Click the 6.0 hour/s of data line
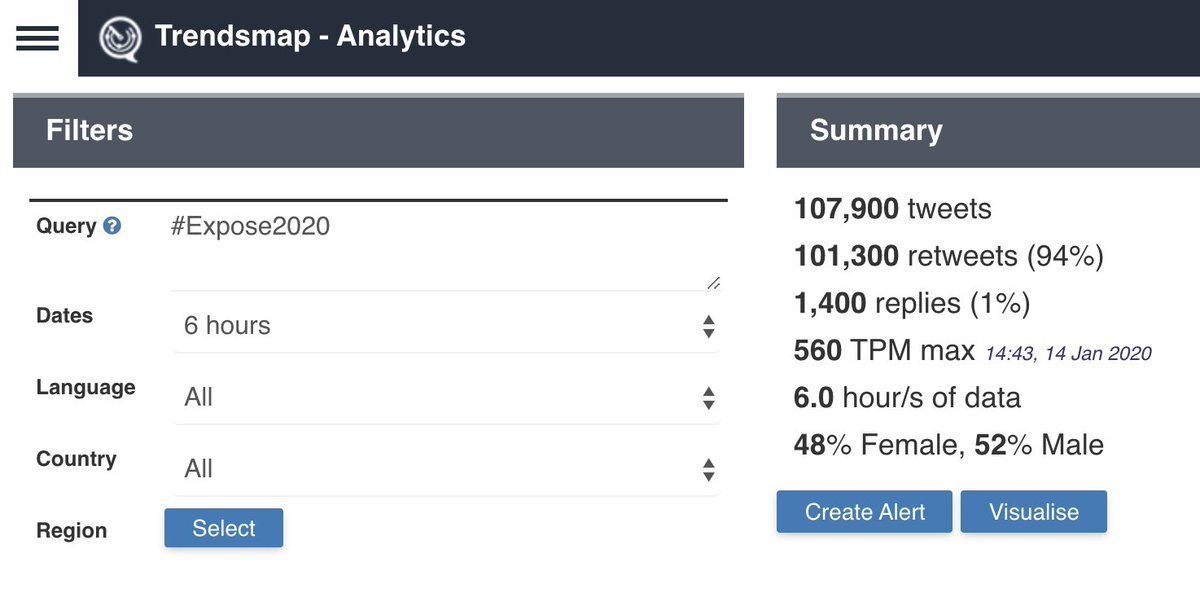The image size is (1200, 593). coord(907,398)
